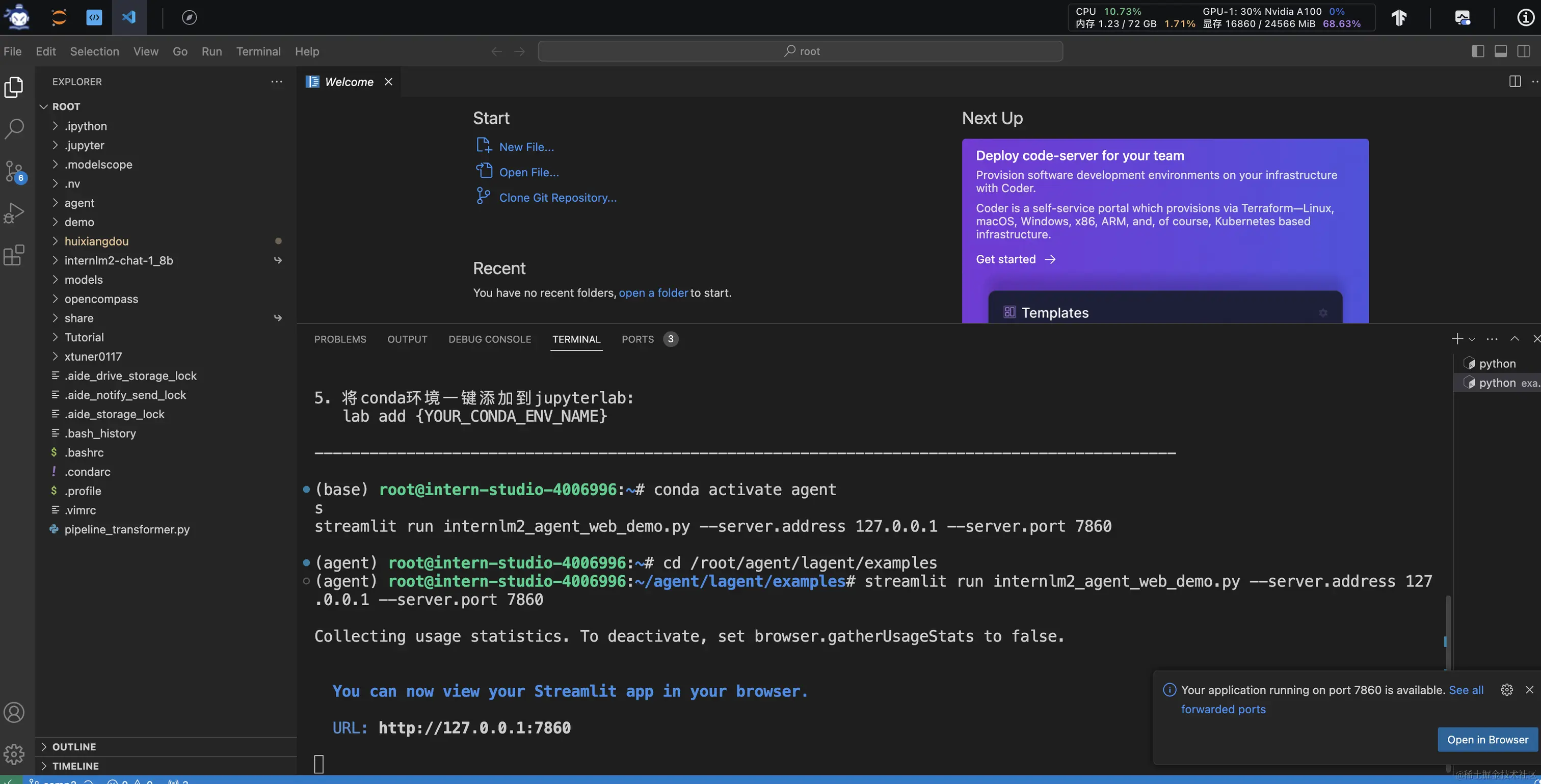Toggle secondary side bar visibility

tap(1524, 51)
